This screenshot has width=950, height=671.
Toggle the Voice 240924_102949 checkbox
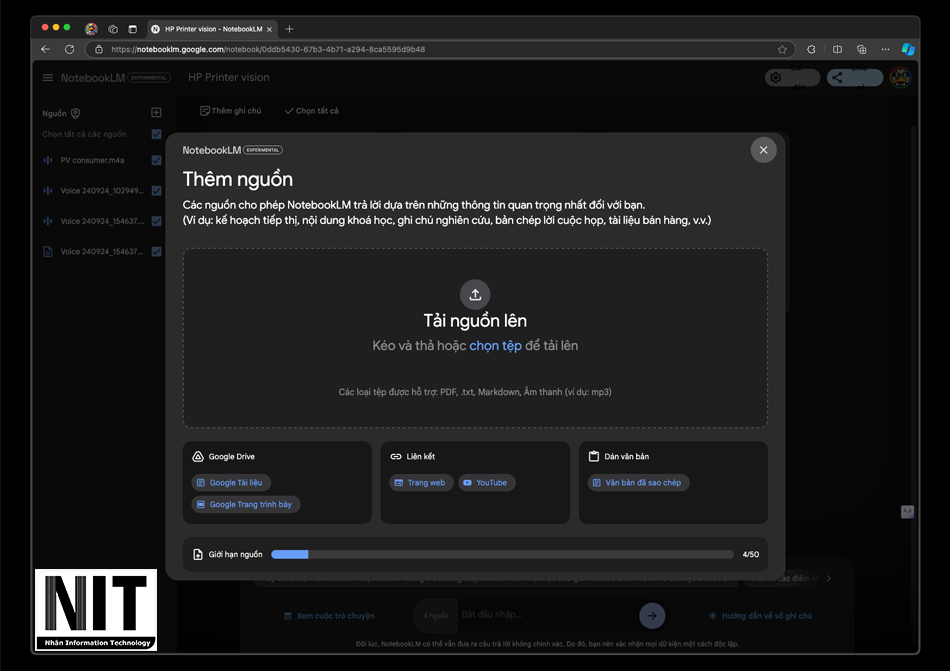pos(156,191)
